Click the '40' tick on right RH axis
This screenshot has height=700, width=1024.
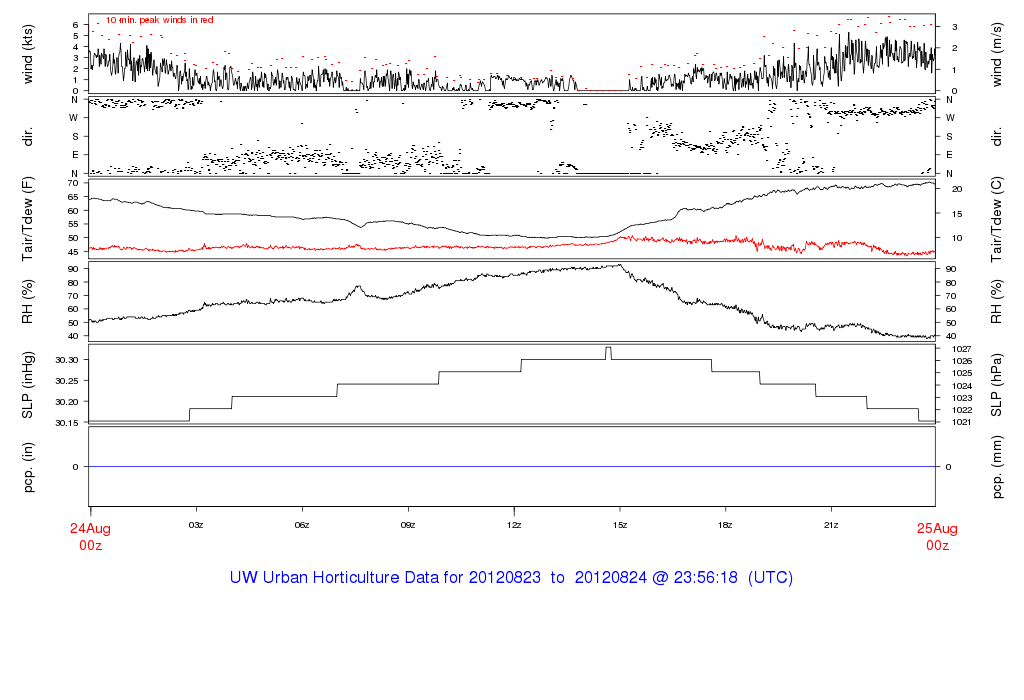tap(951, 336)
